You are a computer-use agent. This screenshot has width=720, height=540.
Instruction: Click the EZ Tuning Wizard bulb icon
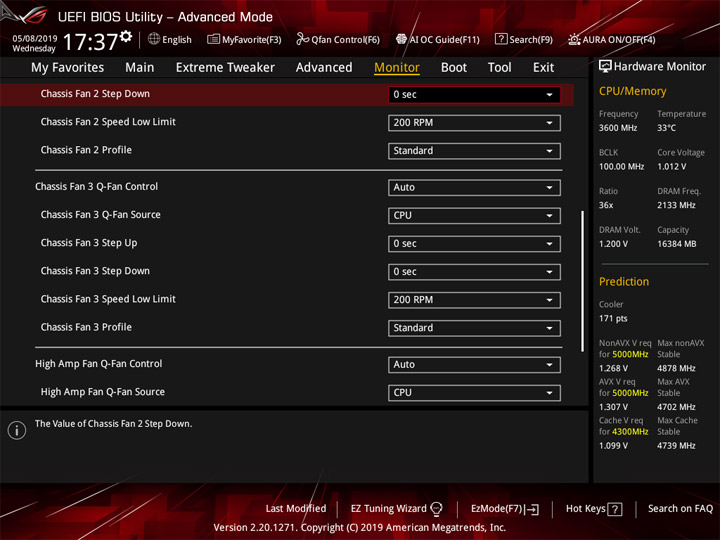click(436, 509)
